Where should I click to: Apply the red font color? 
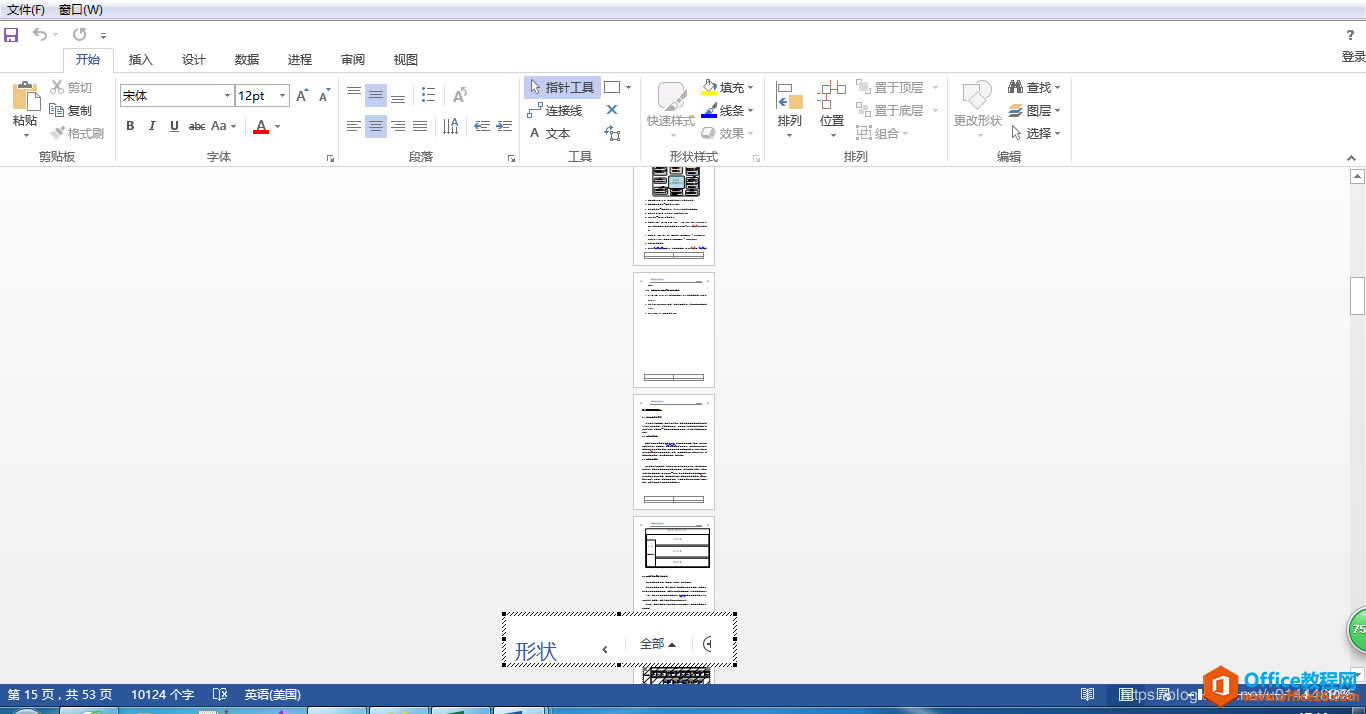click(261, 126)
